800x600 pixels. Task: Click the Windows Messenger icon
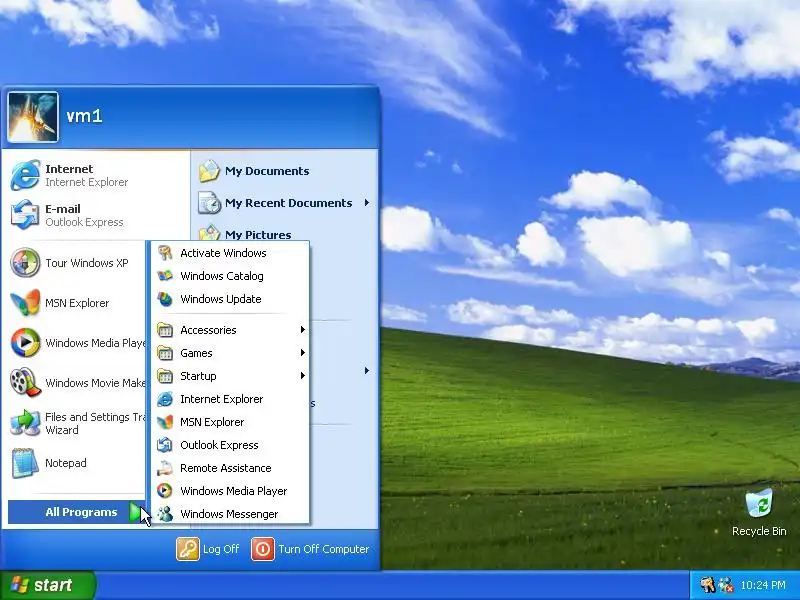164,514
